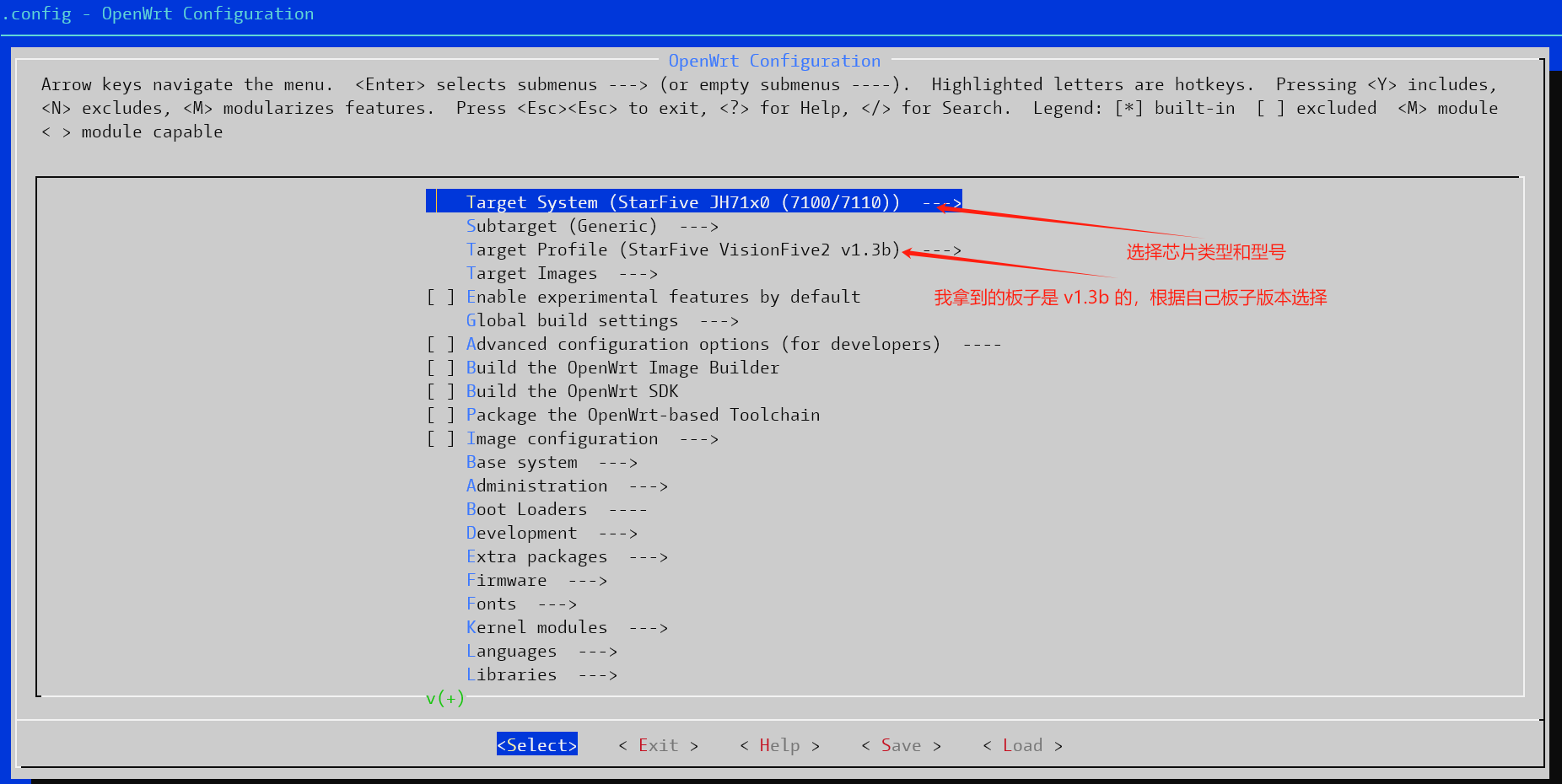Click the Save button
The image size is (1562, 784).
pos(901,744)
